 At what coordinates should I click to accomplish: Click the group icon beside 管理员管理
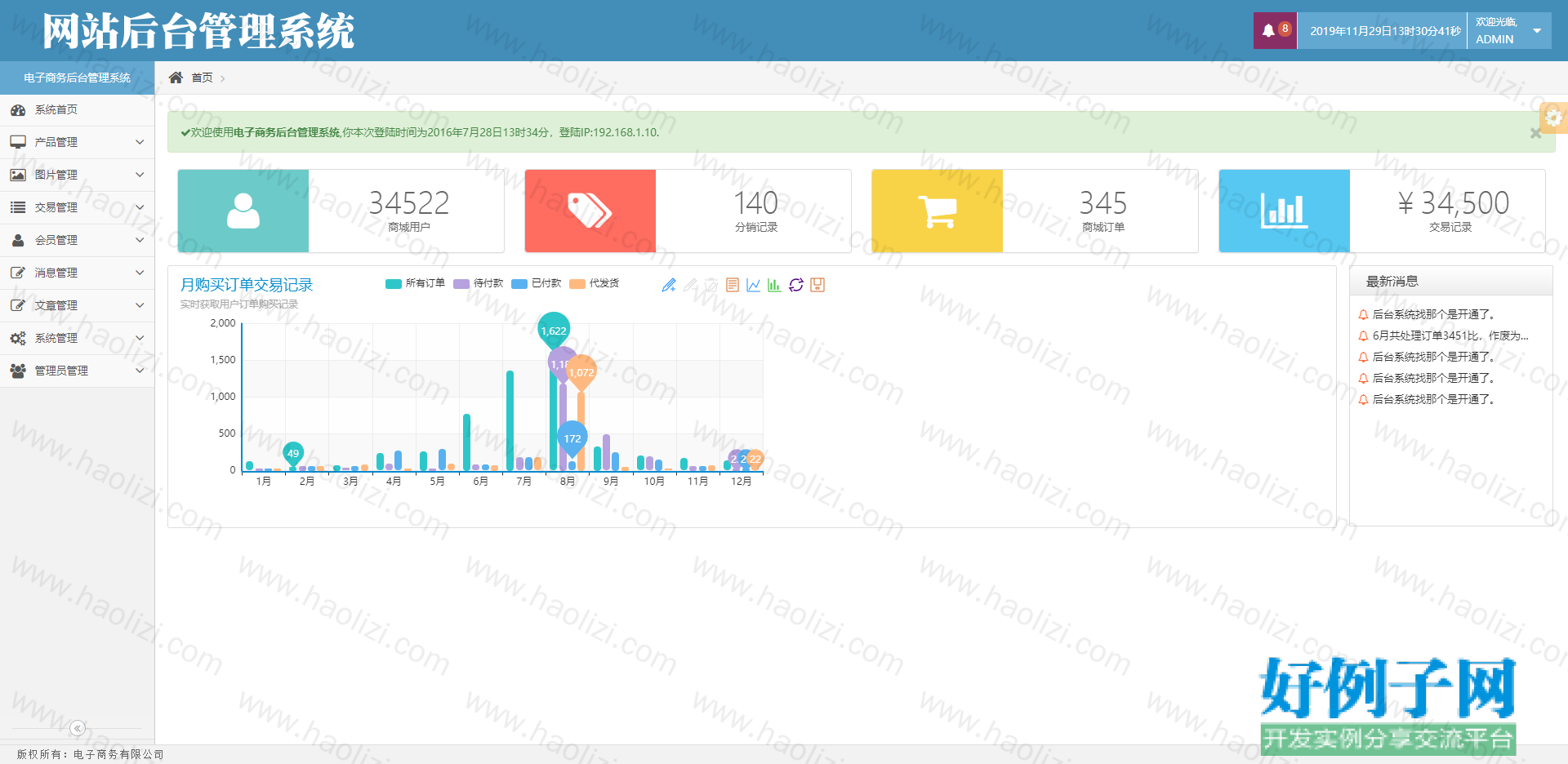[18, 371]
